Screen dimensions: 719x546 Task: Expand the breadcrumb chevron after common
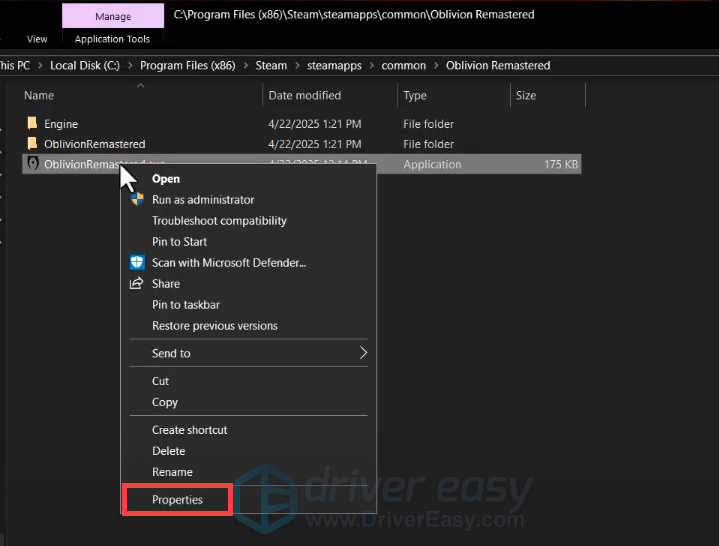[x=434, y=66]
